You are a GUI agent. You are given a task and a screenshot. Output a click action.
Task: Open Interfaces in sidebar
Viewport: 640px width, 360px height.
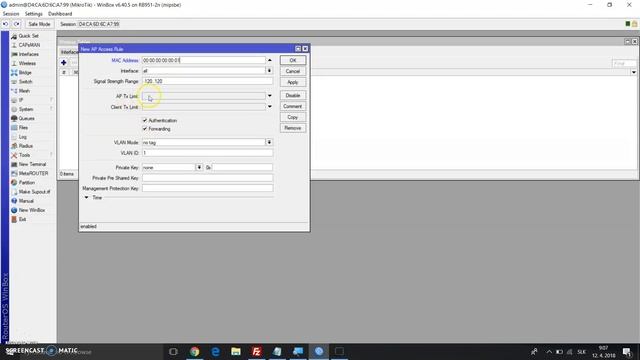(x=28, y=54)
